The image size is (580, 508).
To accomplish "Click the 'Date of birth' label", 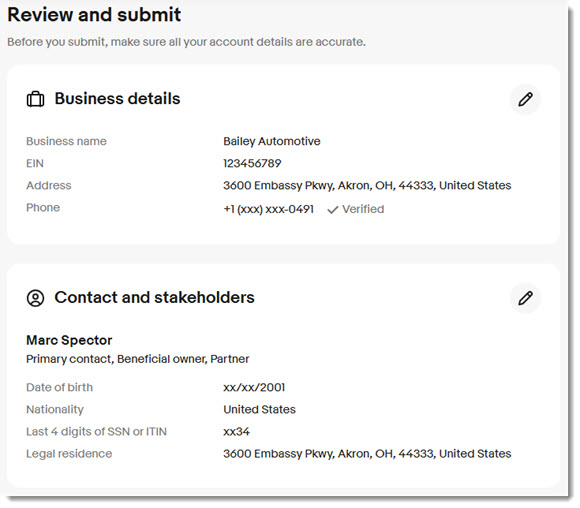I will tap(60, 387).
